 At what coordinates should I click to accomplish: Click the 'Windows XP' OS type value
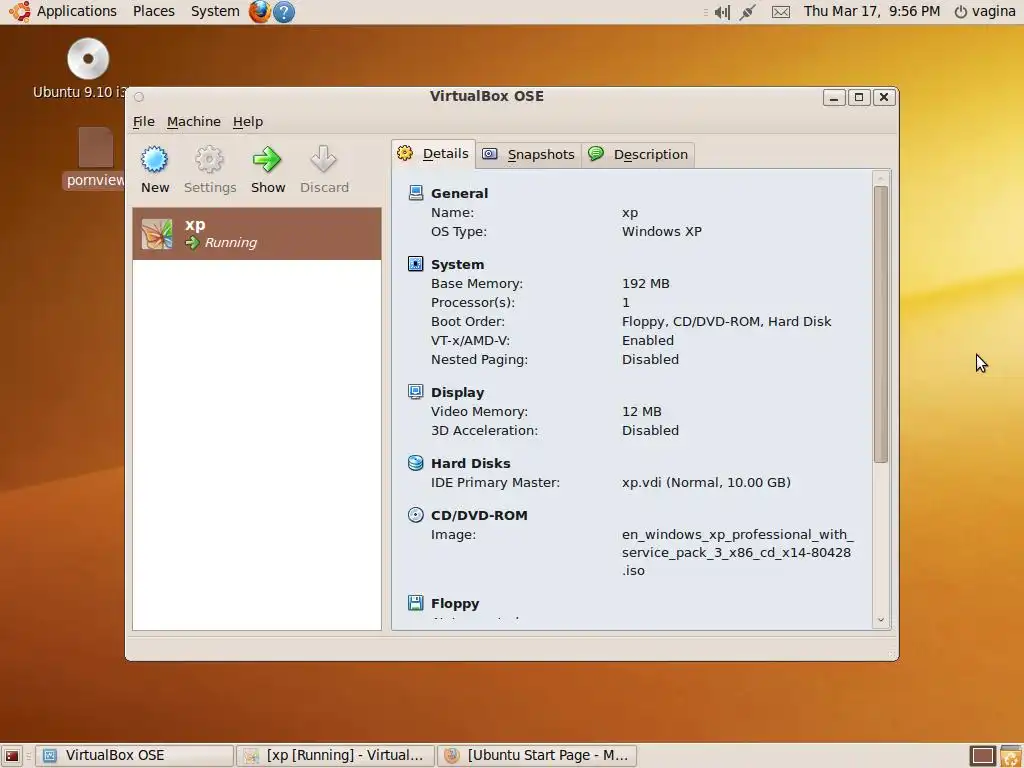[x=662, y=231]
